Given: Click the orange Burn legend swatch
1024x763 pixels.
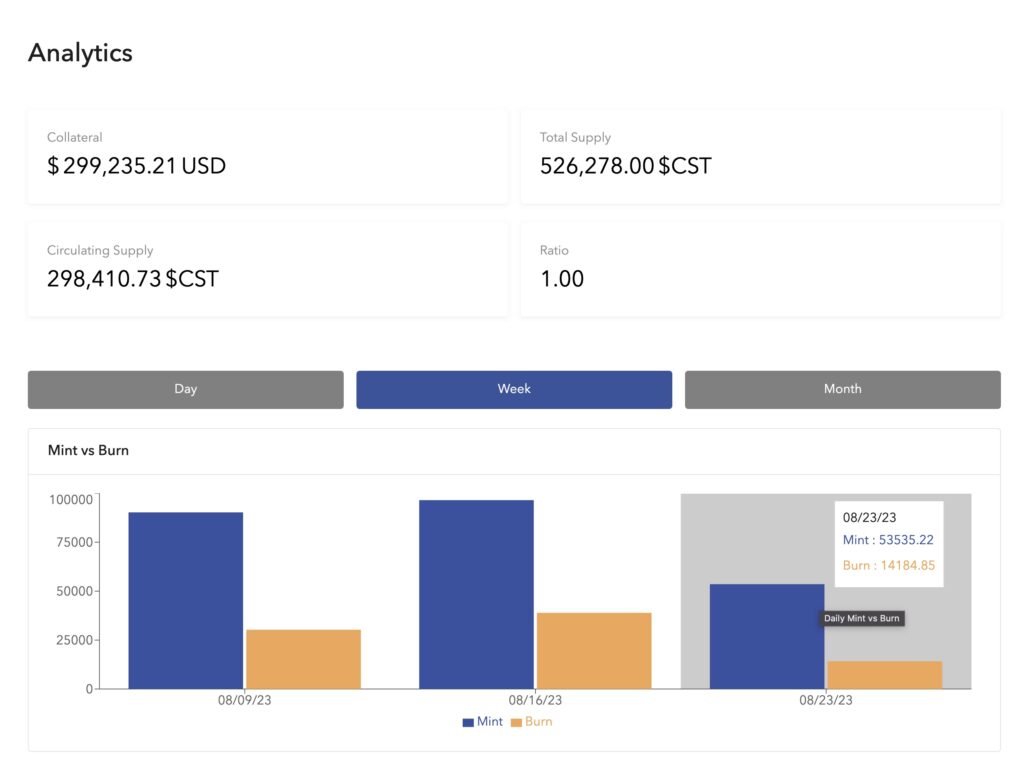Looking at the screenshot, I should pos(516,722).
